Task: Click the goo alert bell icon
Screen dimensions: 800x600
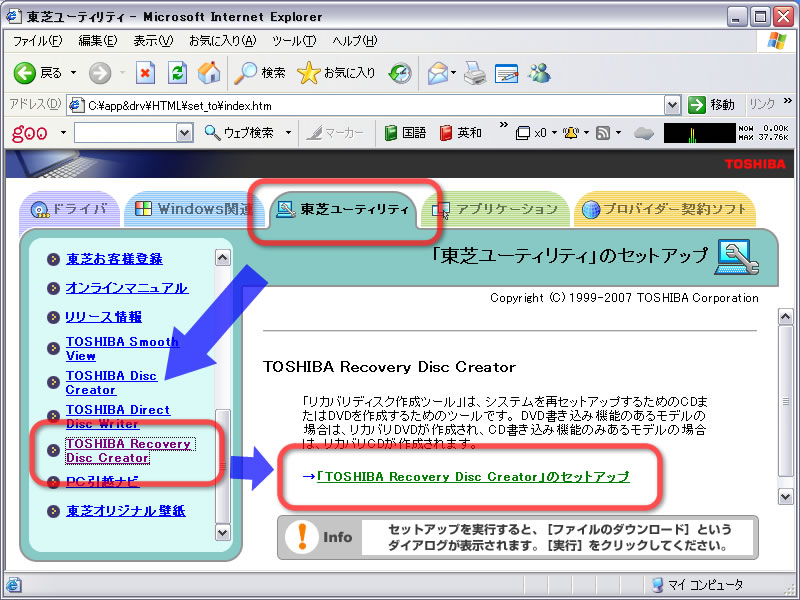Action: tap(571, 133)
